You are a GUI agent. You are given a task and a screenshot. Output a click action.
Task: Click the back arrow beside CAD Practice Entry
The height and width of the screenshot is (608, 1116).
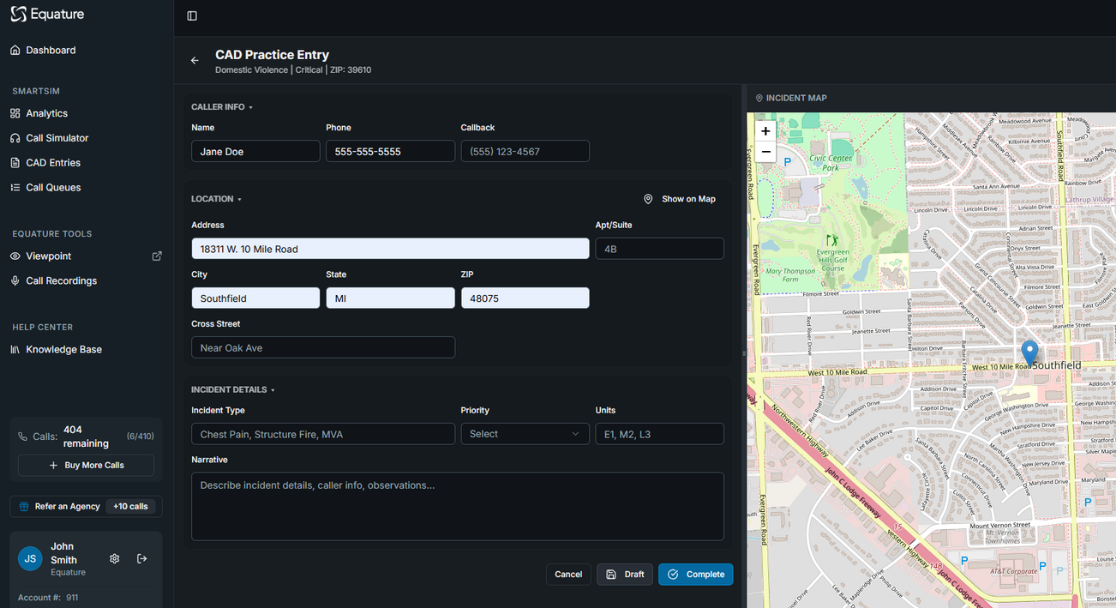pos(195,61)
